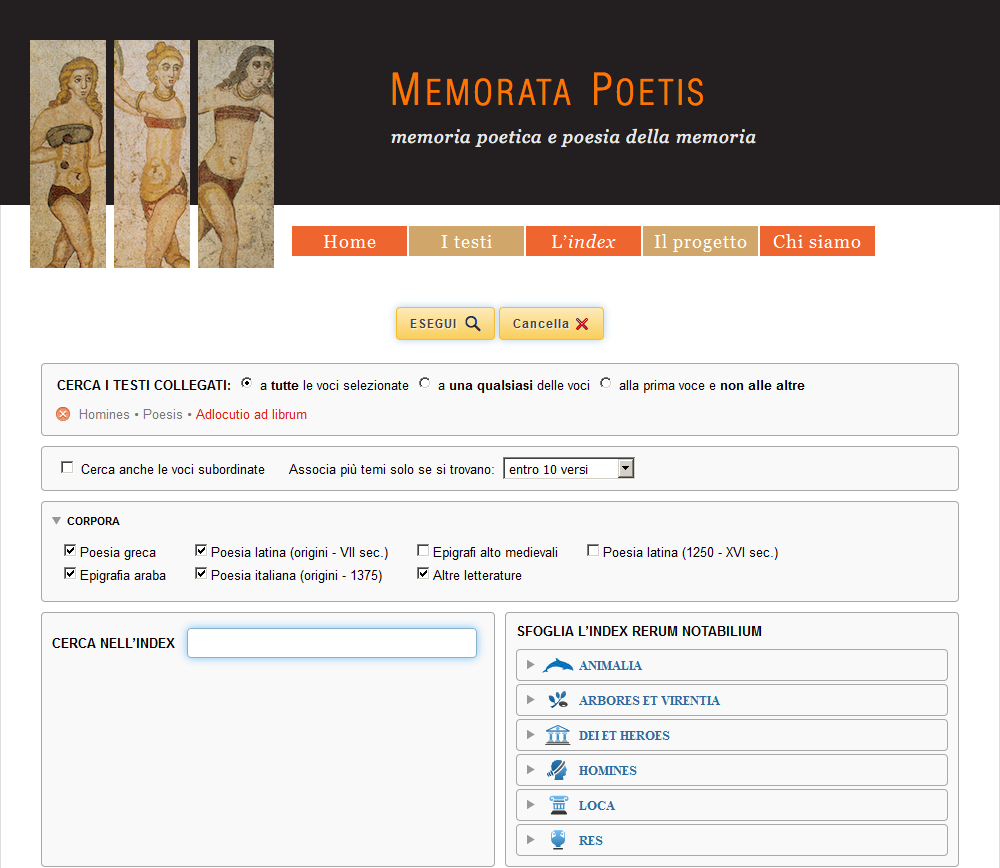Enable 'Cerca anche le voci subordinate' checkbox
Screen dimensions: 1000x868
click(x=67, y=467)
